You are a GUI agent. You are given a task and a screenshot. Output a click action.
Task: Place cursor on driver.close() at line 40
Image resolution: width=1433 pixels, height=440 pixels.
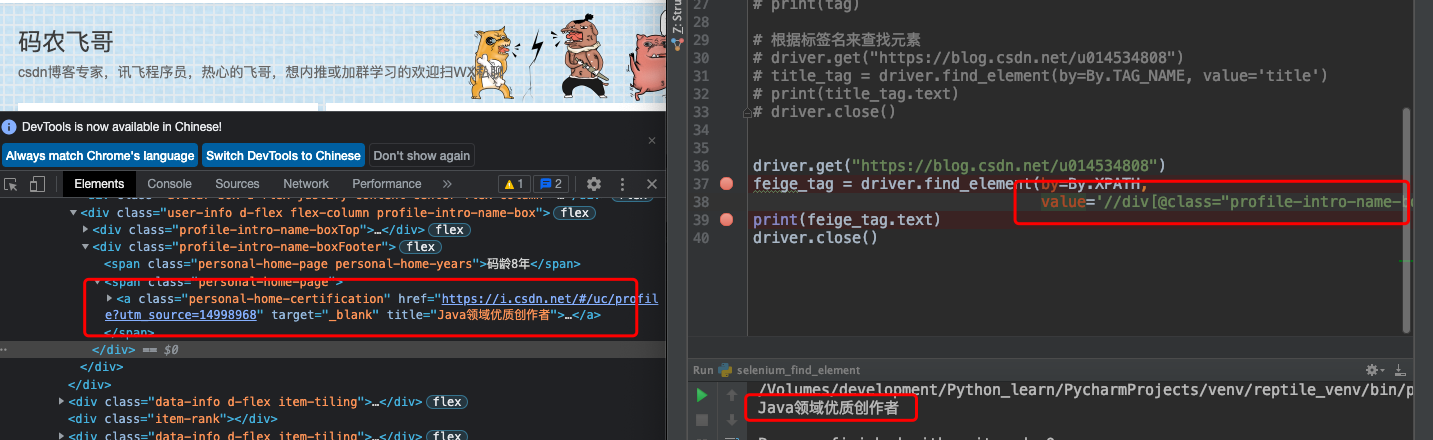pos(815,238)
